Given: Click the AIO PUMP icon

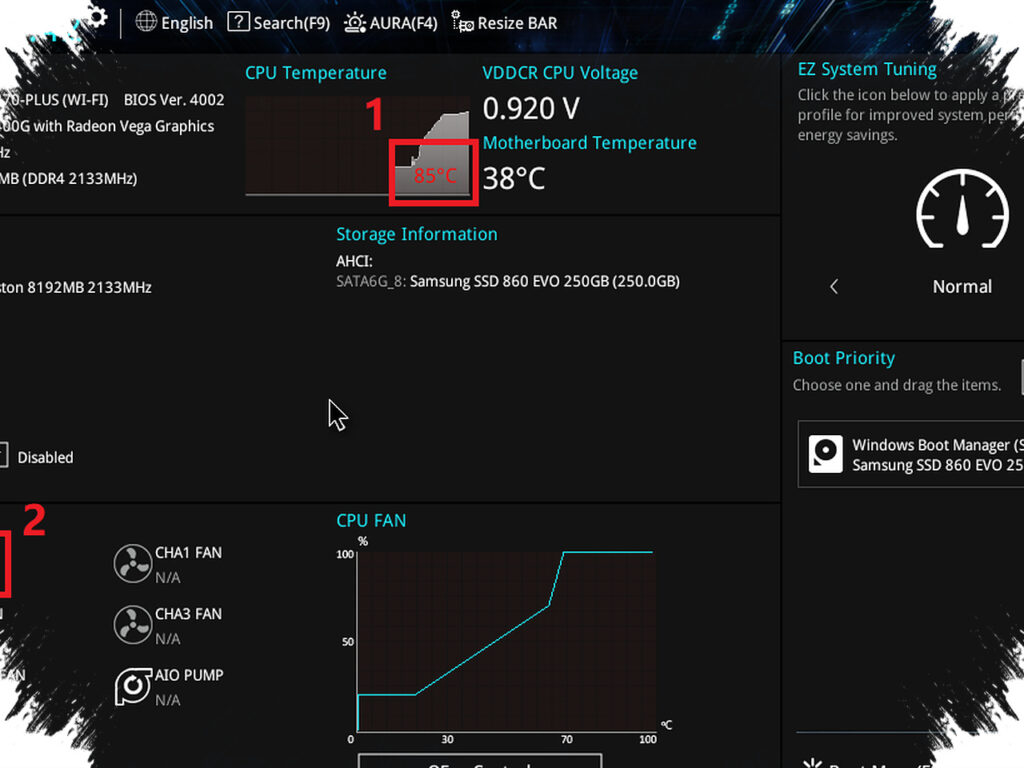Looking at the screenshot, I should (x=133, y=686).
